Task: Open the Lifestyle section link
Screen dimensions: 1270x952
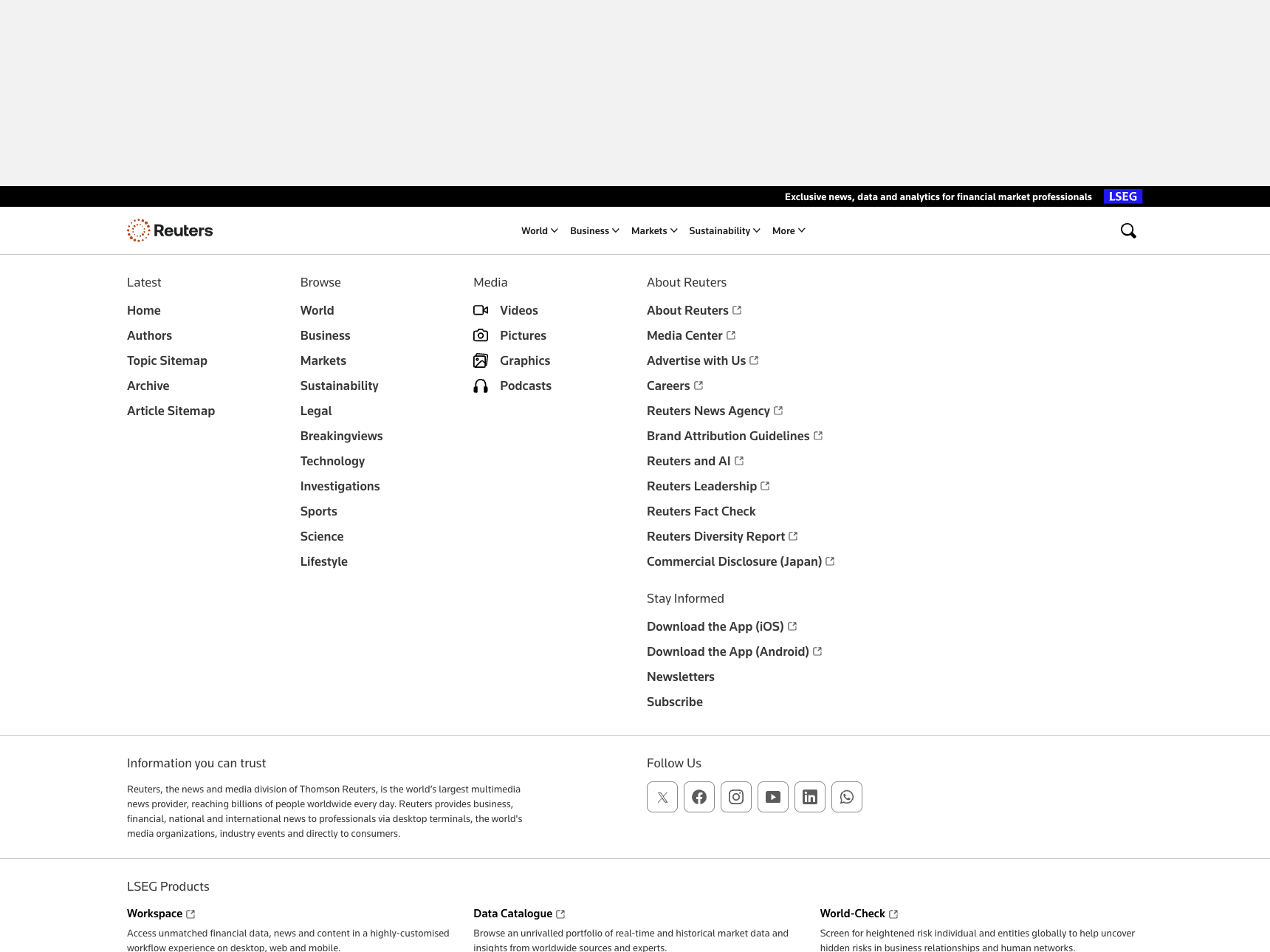Action: click(324, 561)
